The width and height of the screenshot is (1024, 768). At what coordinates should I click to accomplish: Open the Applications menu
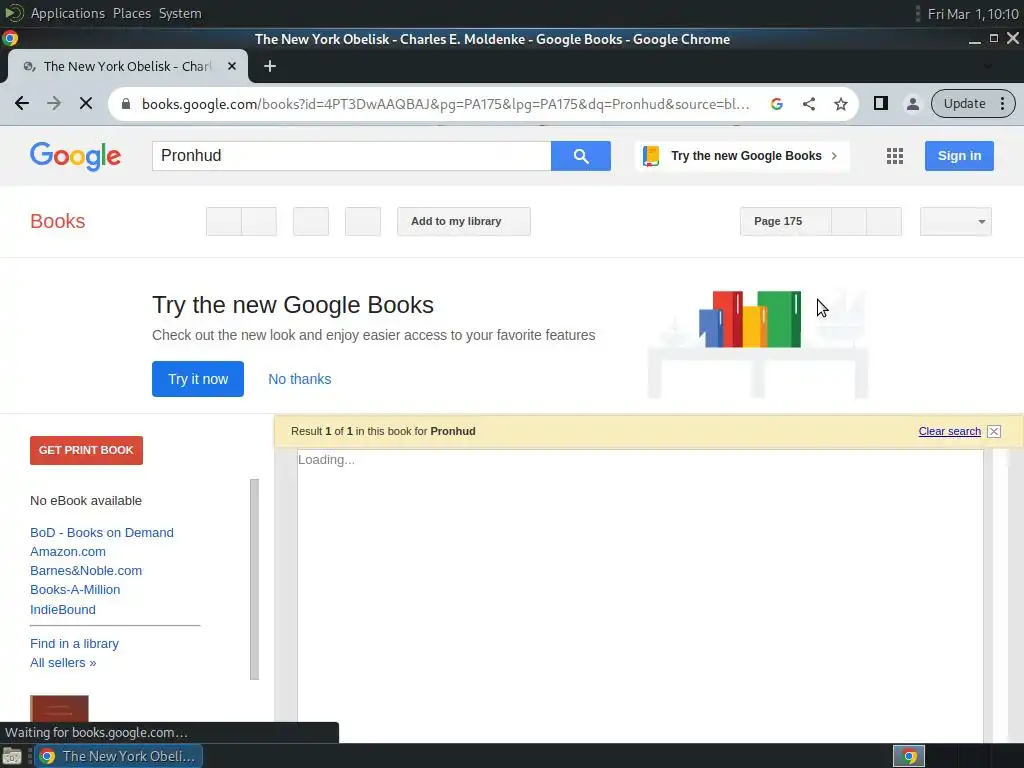click(67, 13)
